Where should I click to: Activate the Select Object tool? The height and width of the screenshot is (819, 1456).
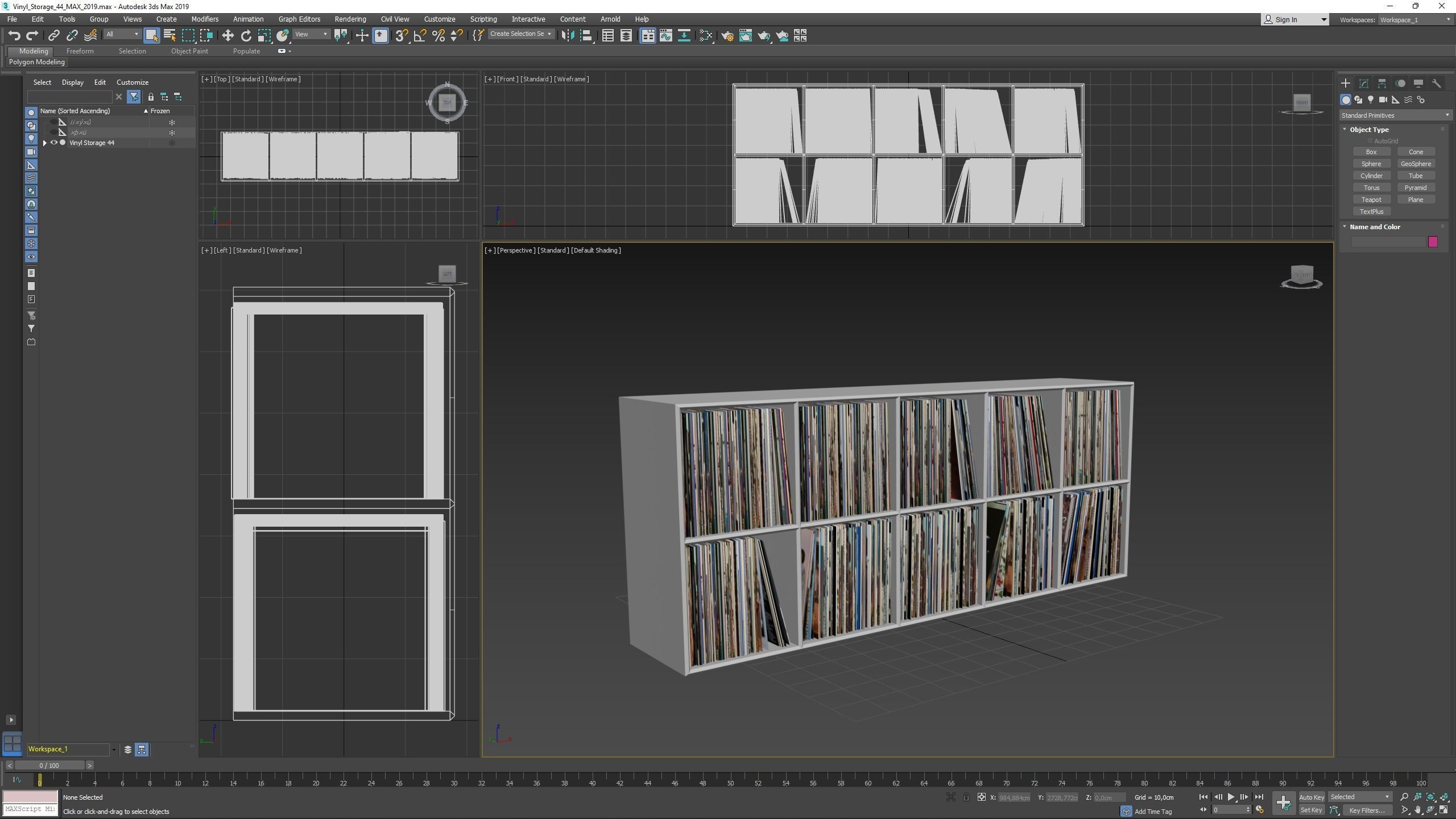coord(151,36)
